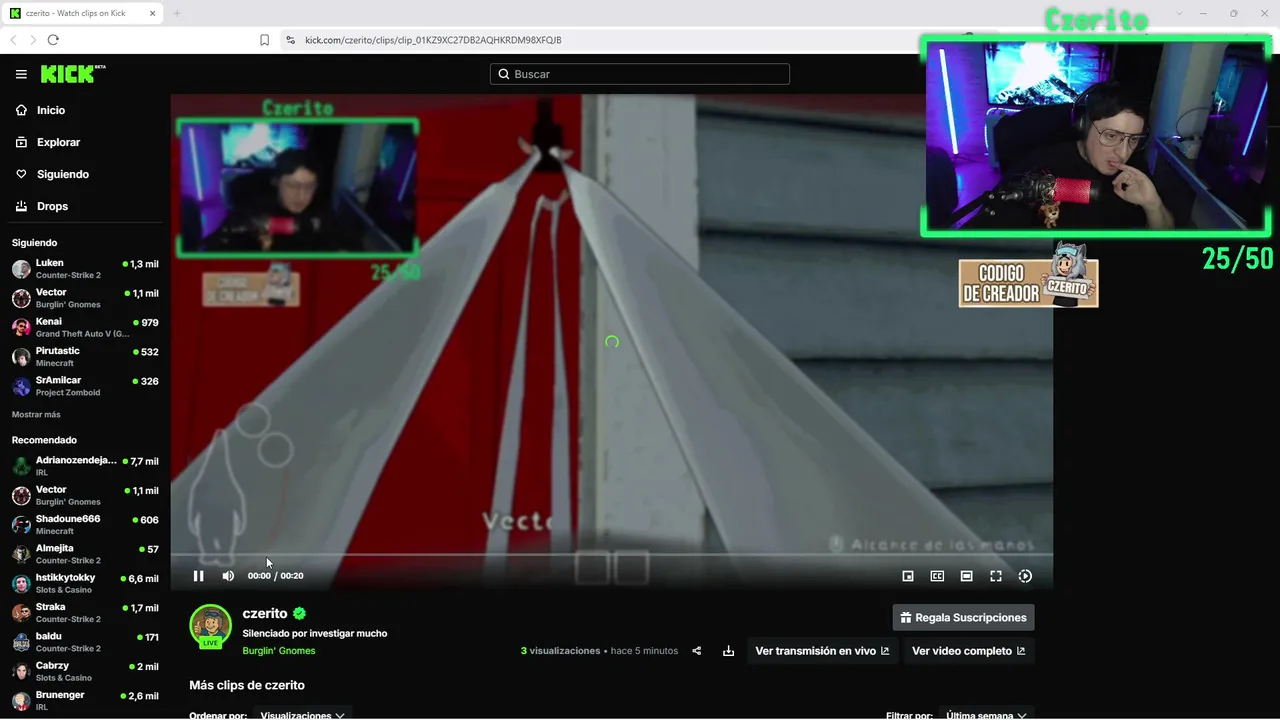Click the 00:00 / 00:20 time display
Screen dimensions: 1280x720
(x=276, y=576)
